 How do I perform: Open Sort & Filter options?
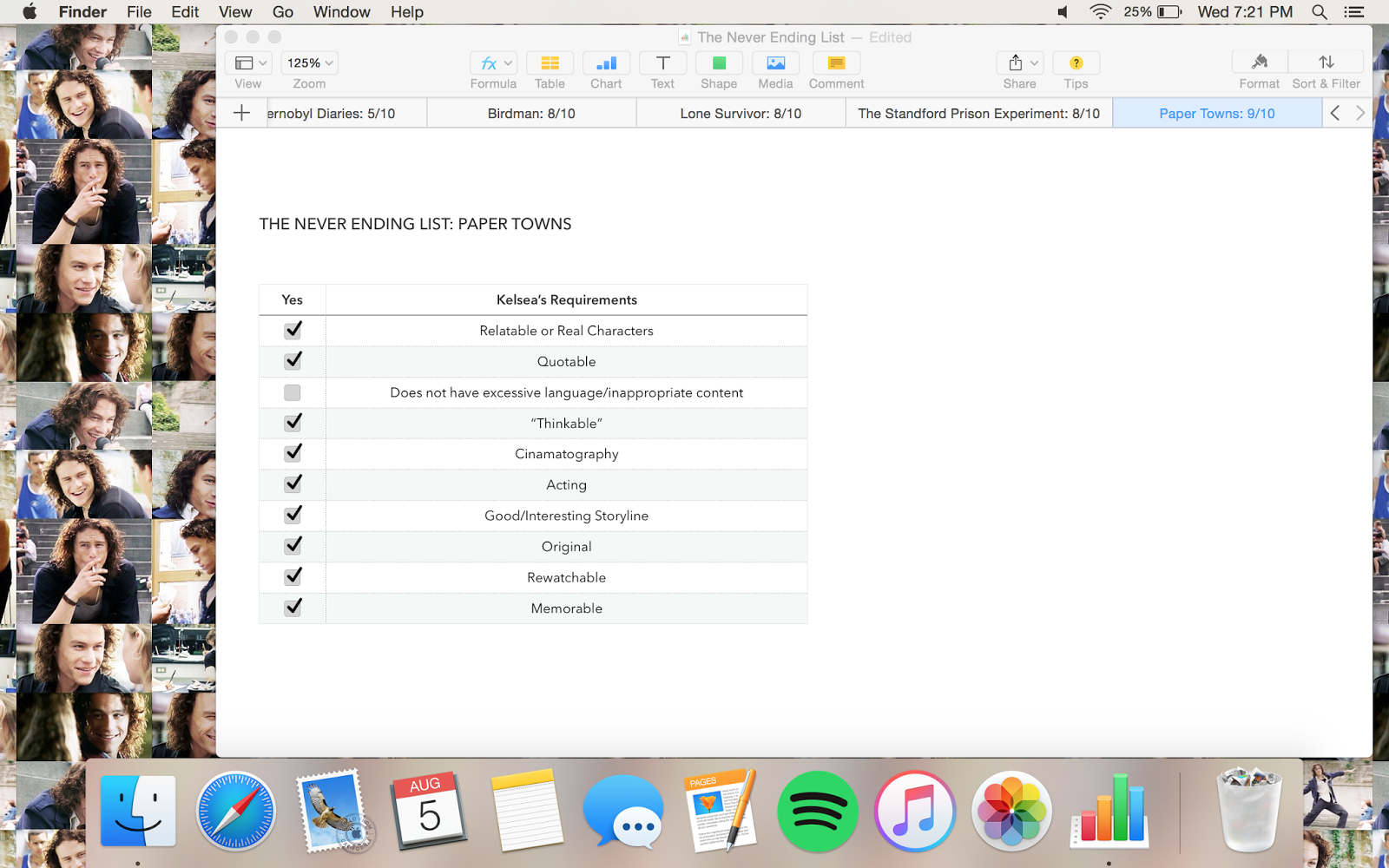(x=1326, y=62)
